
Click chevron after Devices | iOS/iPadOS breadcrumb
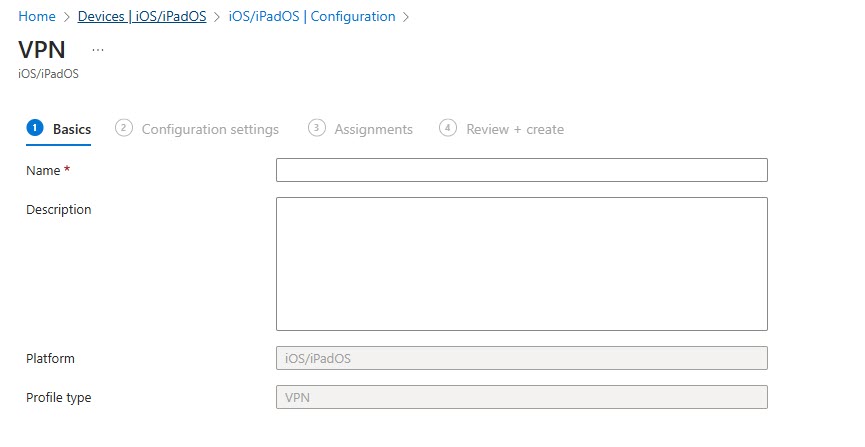[x=217, y=17]
